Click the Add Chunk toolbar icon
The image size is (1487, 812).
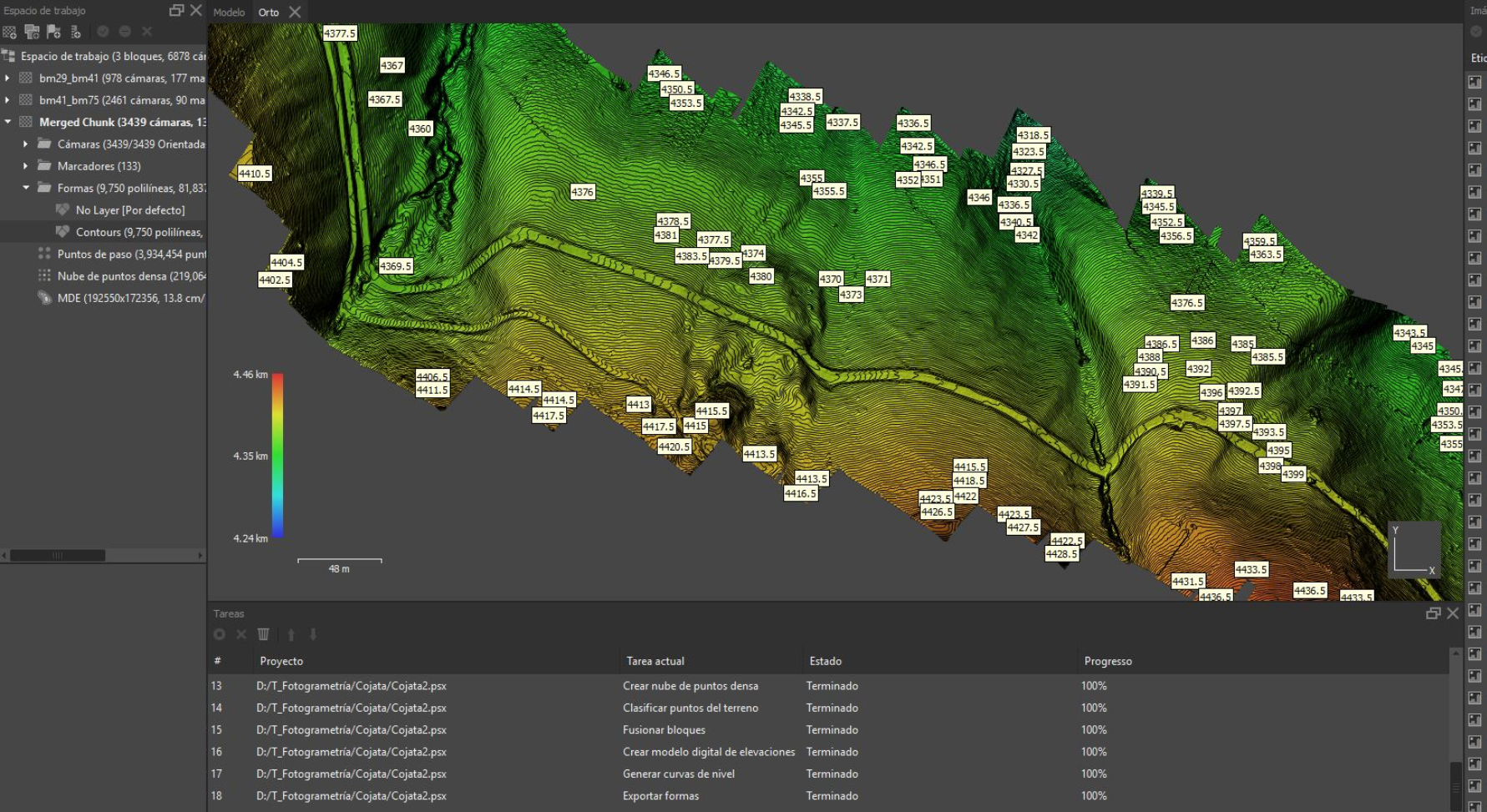tap(10, 32)
